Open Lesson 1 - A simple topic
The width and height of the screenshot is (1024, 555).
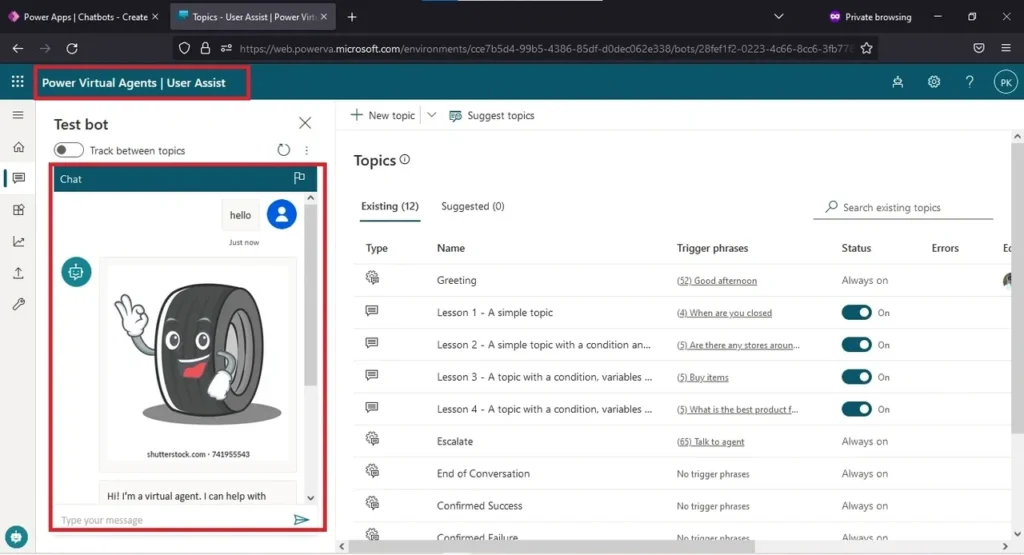(494, 313)
